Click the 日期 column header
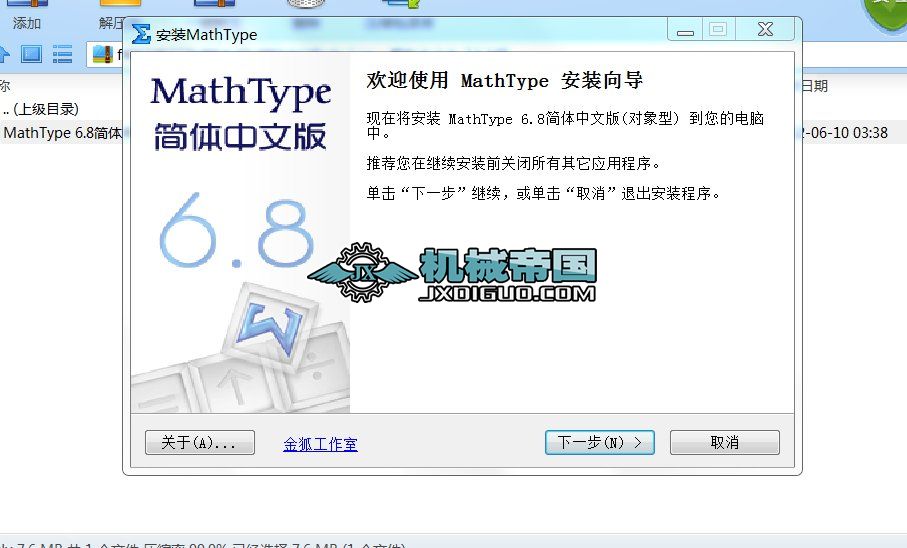The height and width of the screenshot is (548, 907). pyautogui.click(x=815, y=86)
